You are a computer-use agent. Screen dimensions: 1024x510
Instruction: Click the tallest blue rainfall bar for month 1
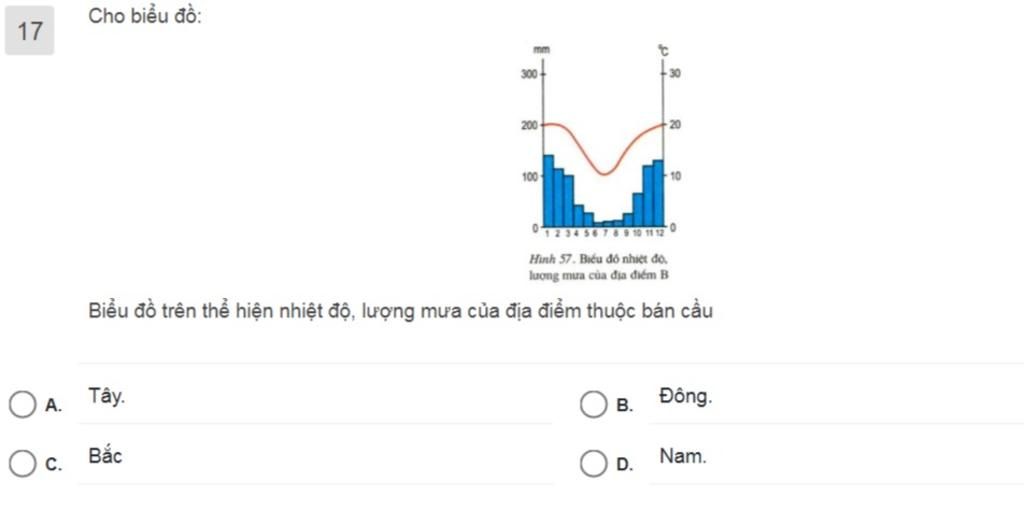(x=549, y=191)
